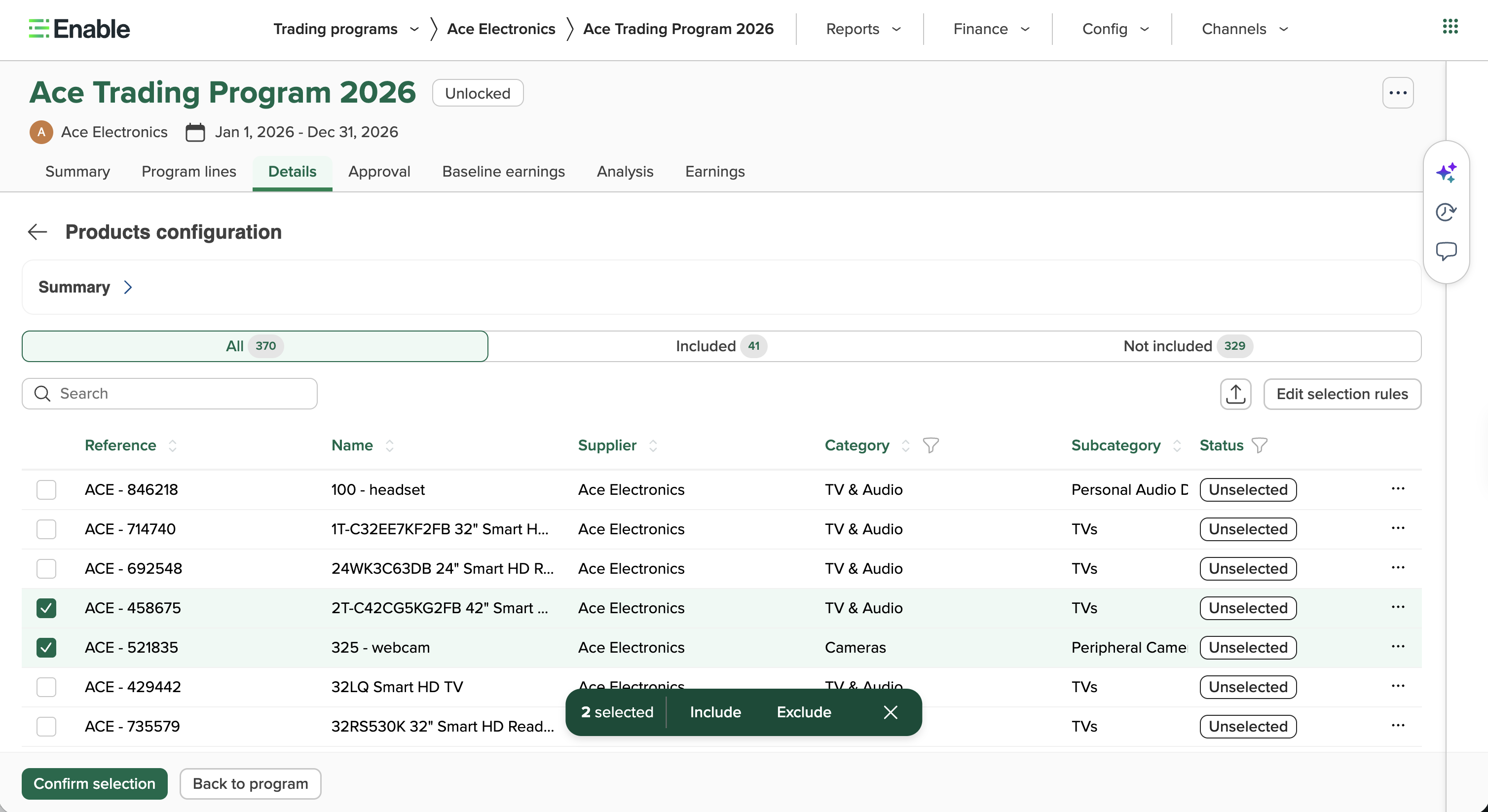Check the box for ACE - 429442
The image size is (1488, 812).
coord(46,687)
